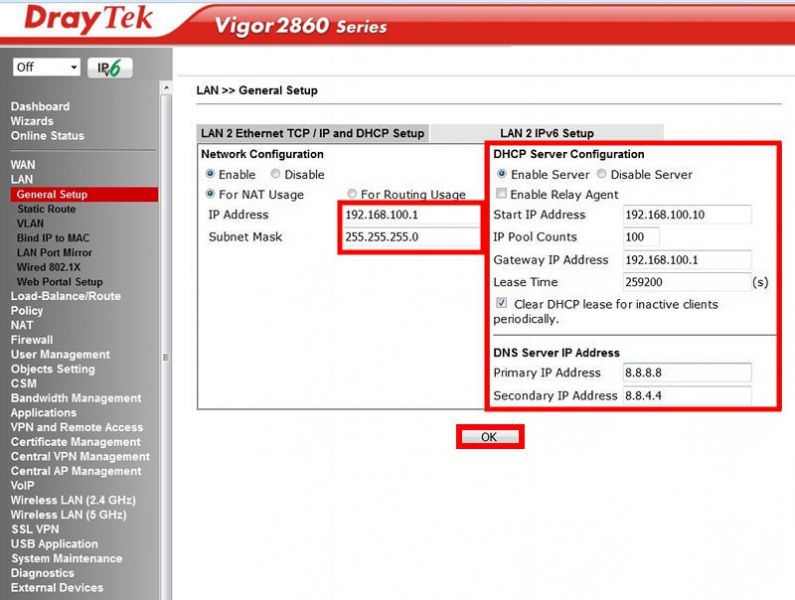Expand Objects Setting menu
This screenshot has width=795, height=600.
coord(53,369)
